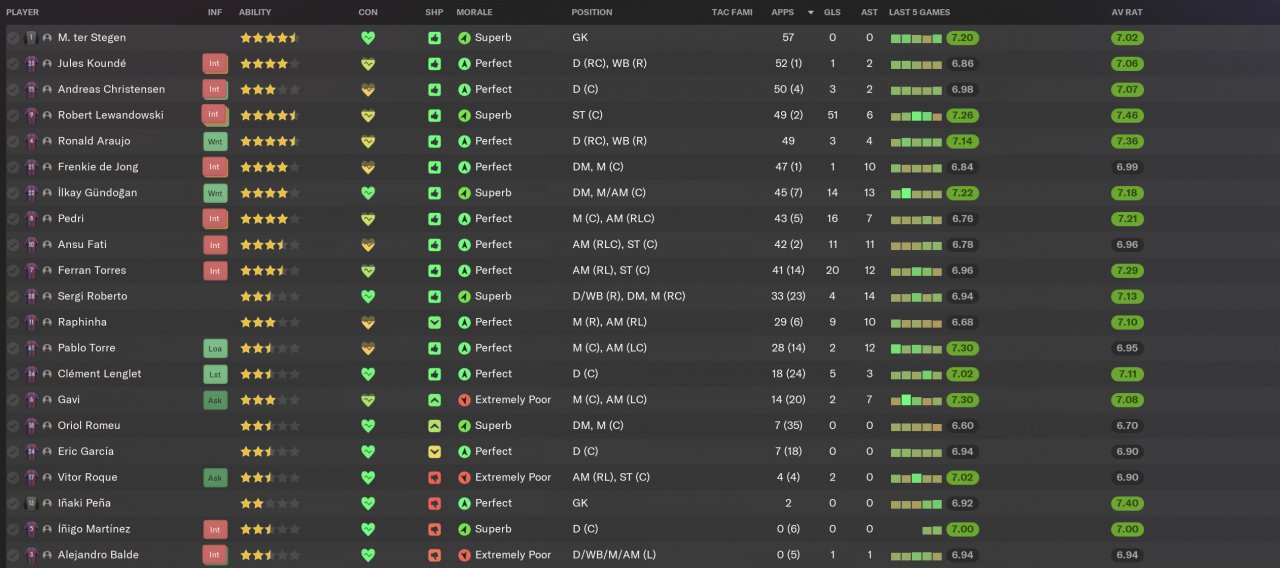Sort the table by the PLAYER column header

coord(22,12)
